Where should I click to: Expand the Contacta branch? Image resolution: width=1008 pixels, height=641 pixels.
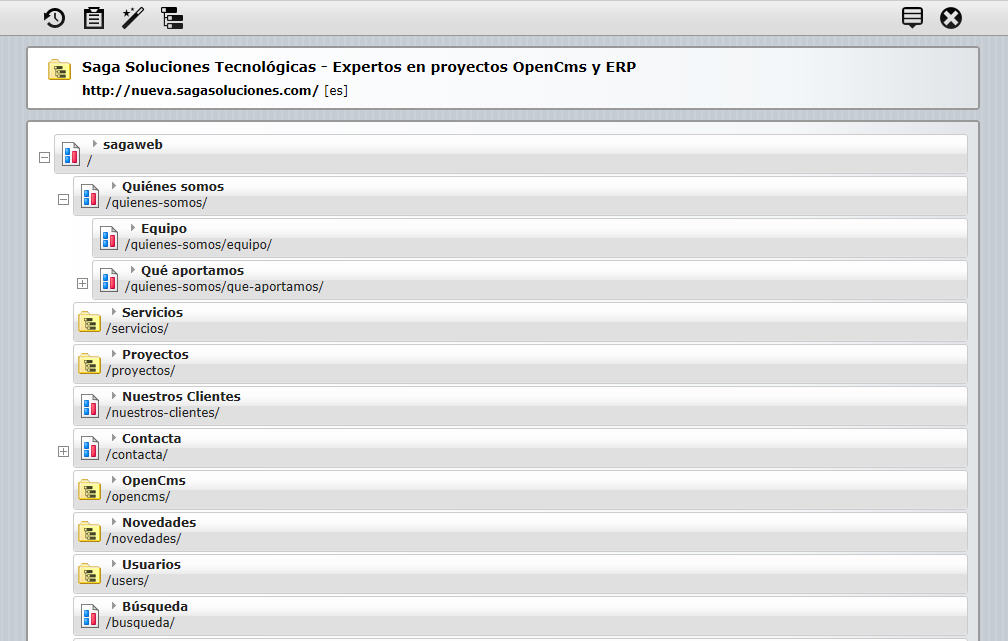(x=63, y=452)
